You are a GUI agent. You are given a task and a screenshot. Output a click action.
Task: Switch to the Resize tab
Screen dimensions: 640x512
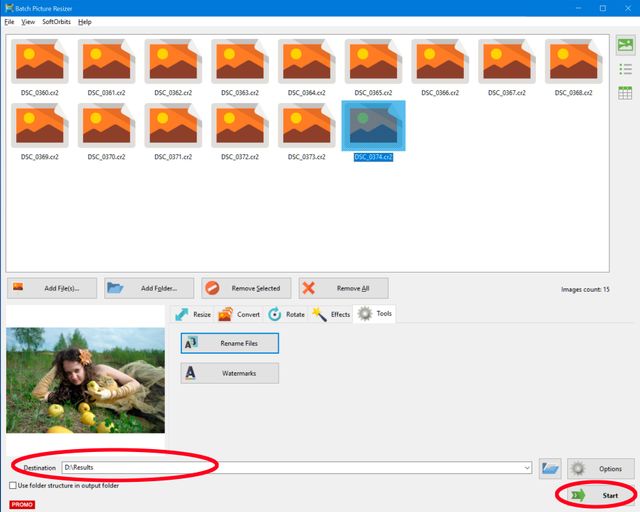(x=193, y=314)
